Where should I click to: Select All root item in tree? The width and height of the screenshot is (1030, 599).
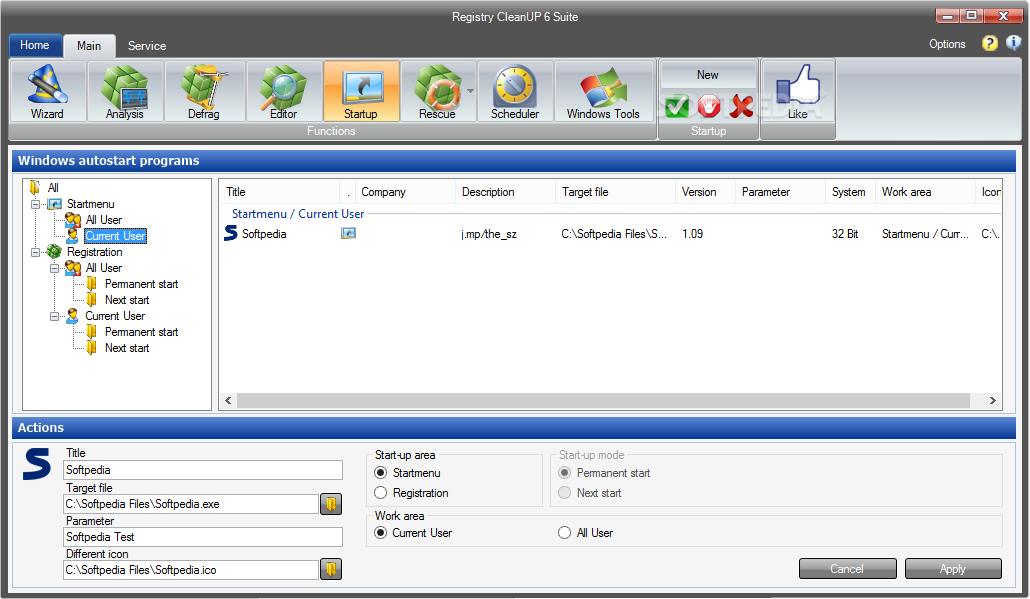[x=53, y=188]
